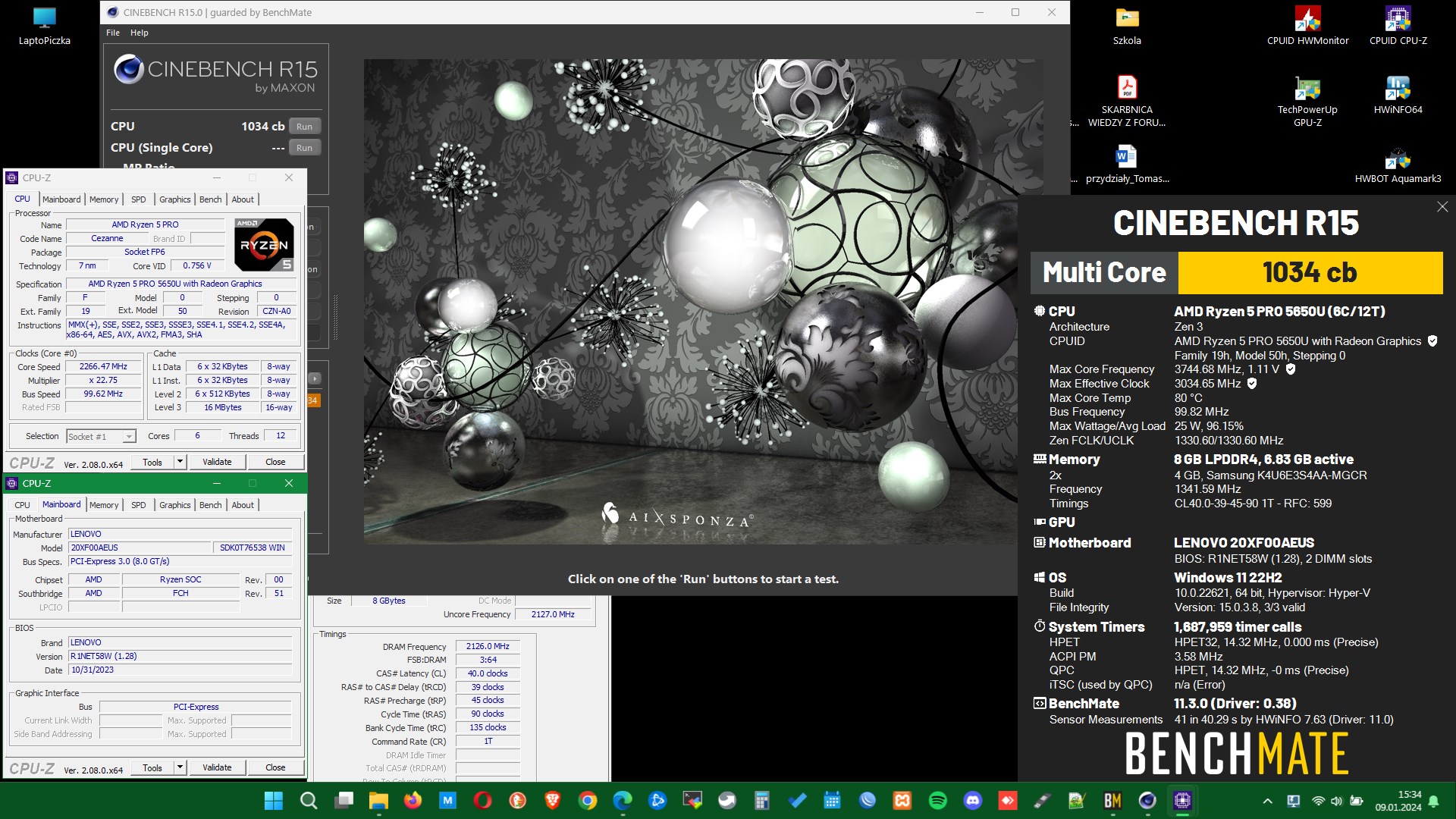This screenshot has height=819, width=1456.
Task: Switch to BenchMate taskbar icon
Action: click(1112, 801)
